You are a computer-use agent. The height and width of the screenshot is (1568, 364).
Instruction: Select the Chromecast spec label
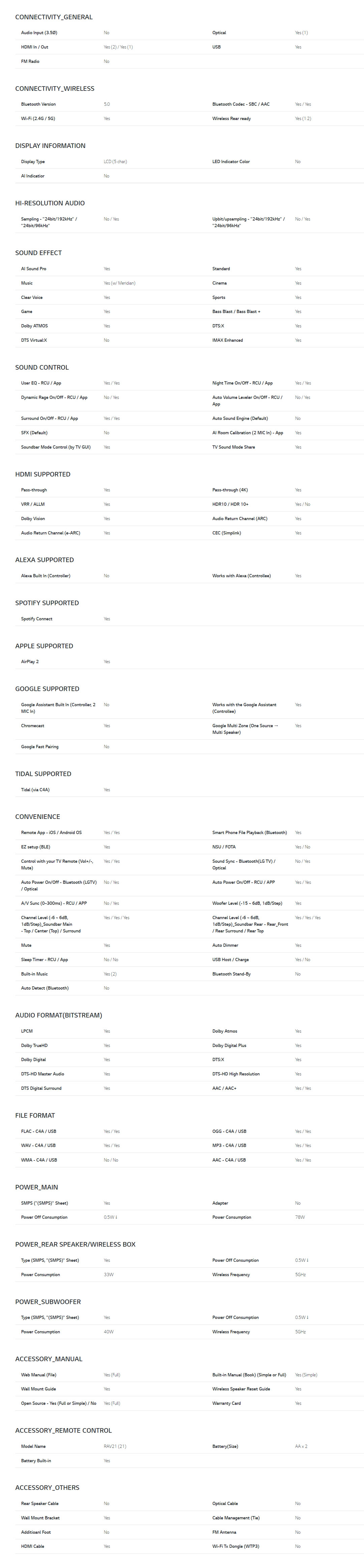tap(32, 726)
